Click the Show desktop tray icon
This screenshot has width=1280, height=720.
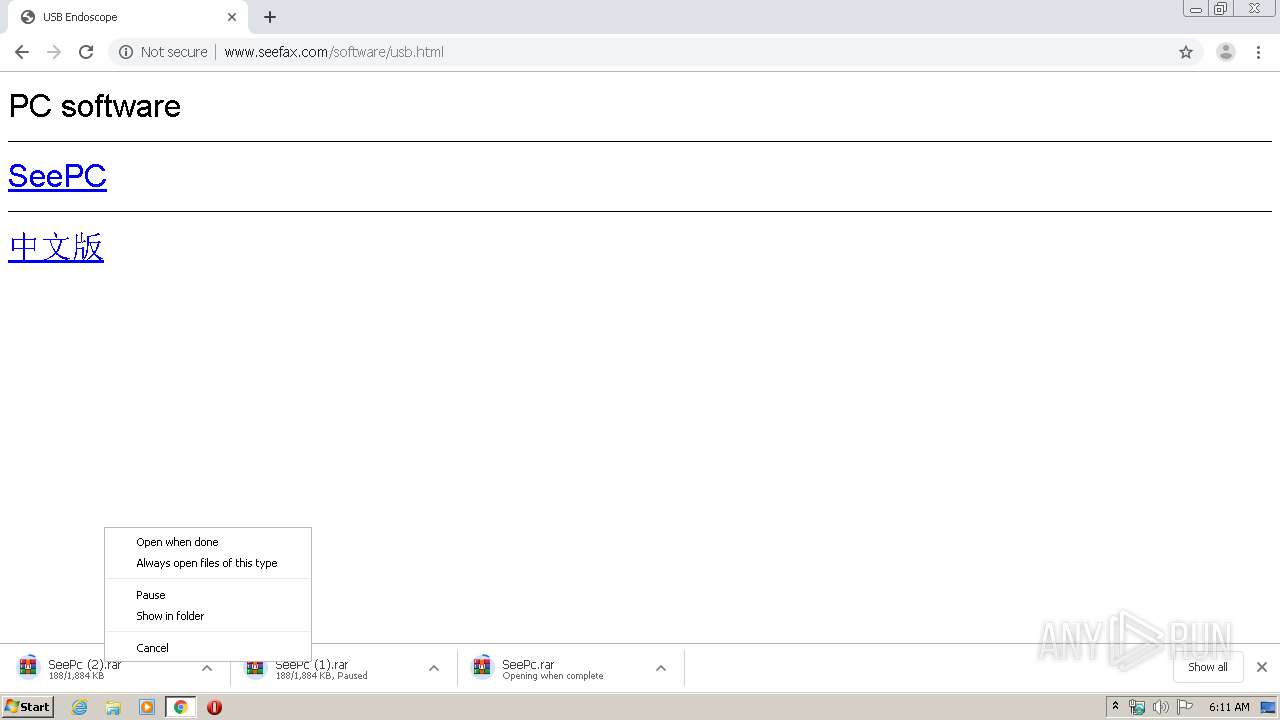(1268, 707)
